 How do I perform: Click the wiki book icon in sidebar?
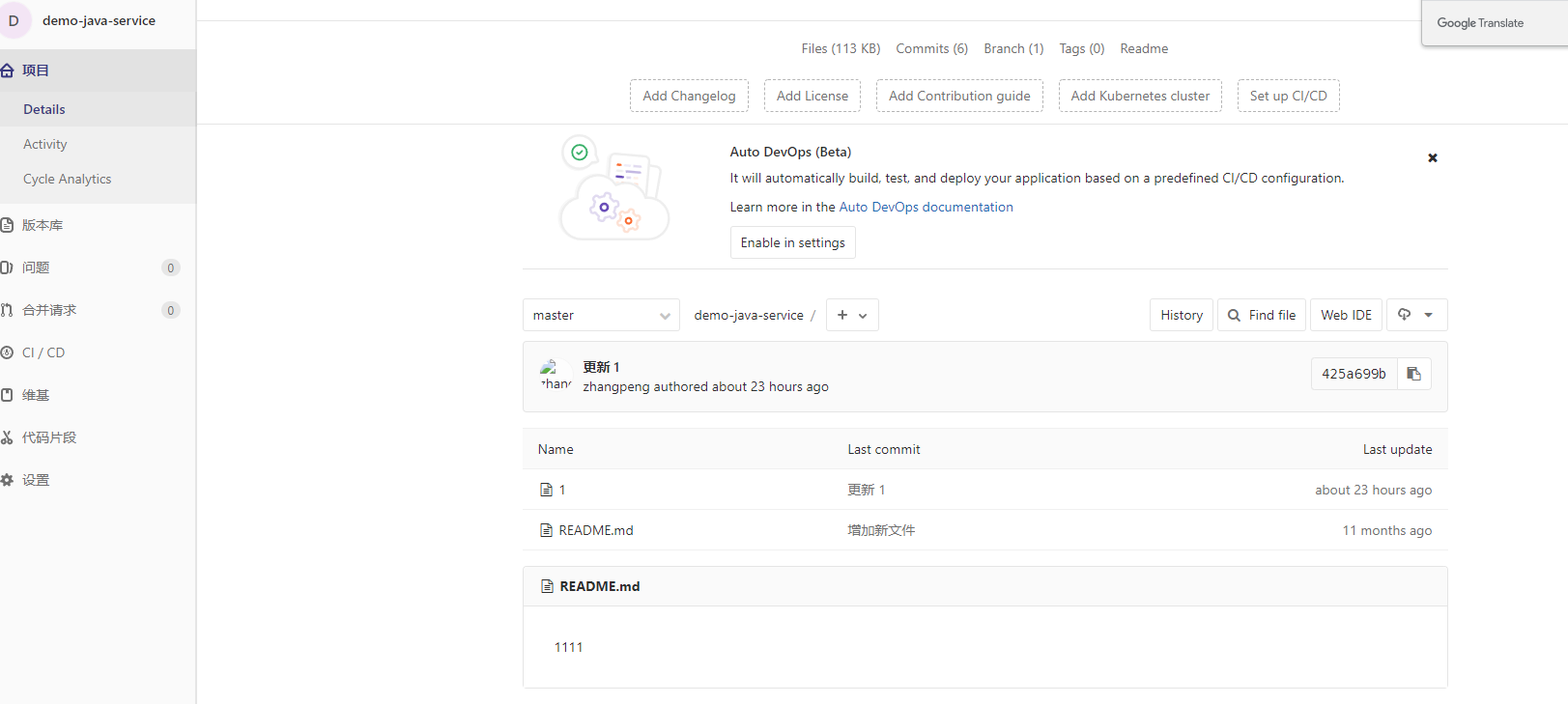click(x=7, y=395)
